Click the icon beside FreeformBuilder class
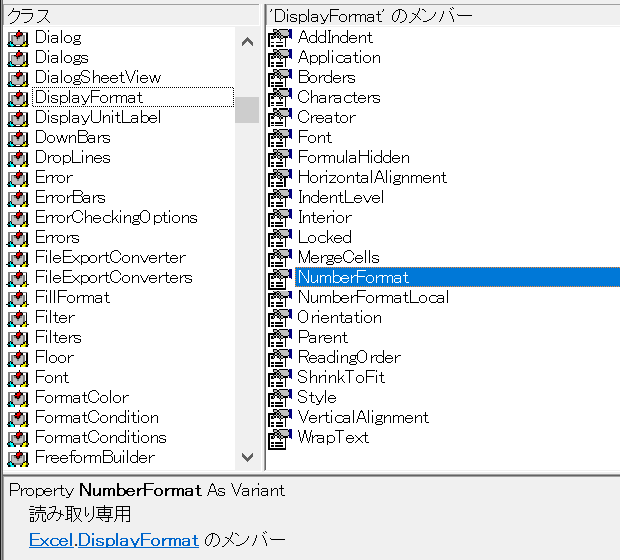 pyautogui.click(x=18, y=458)
